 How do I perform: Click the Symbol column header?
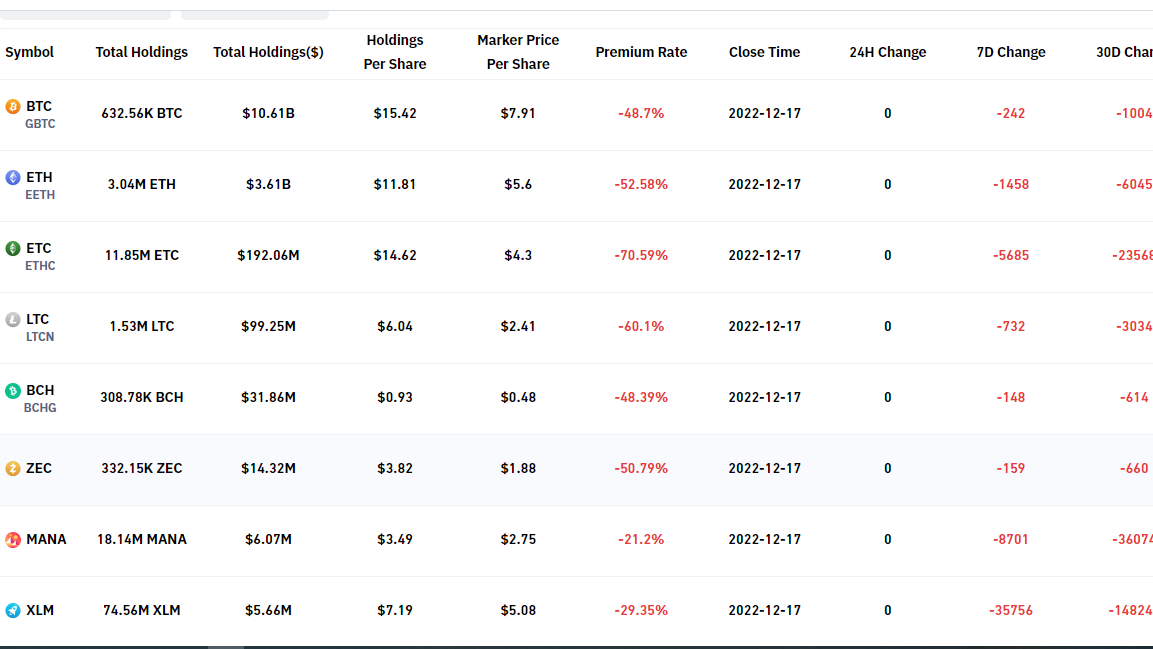tap(29, 52)
